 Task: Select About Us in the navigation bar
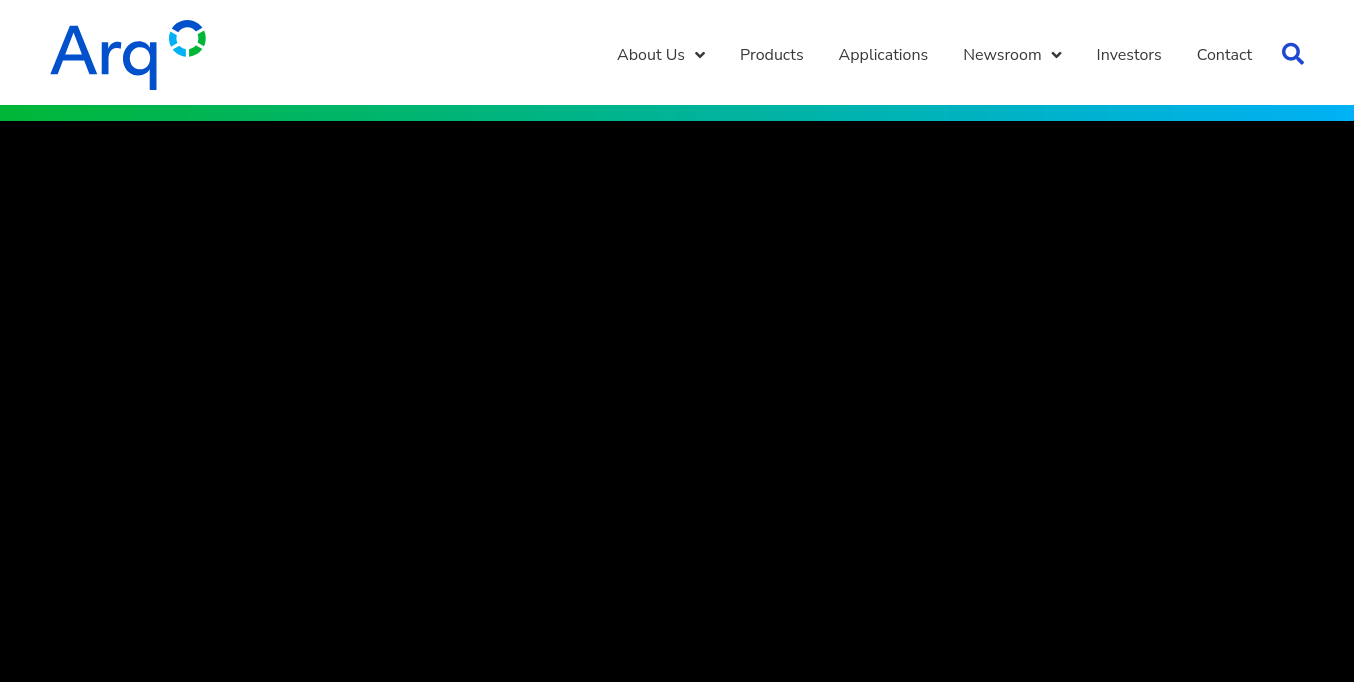[651, 55]
